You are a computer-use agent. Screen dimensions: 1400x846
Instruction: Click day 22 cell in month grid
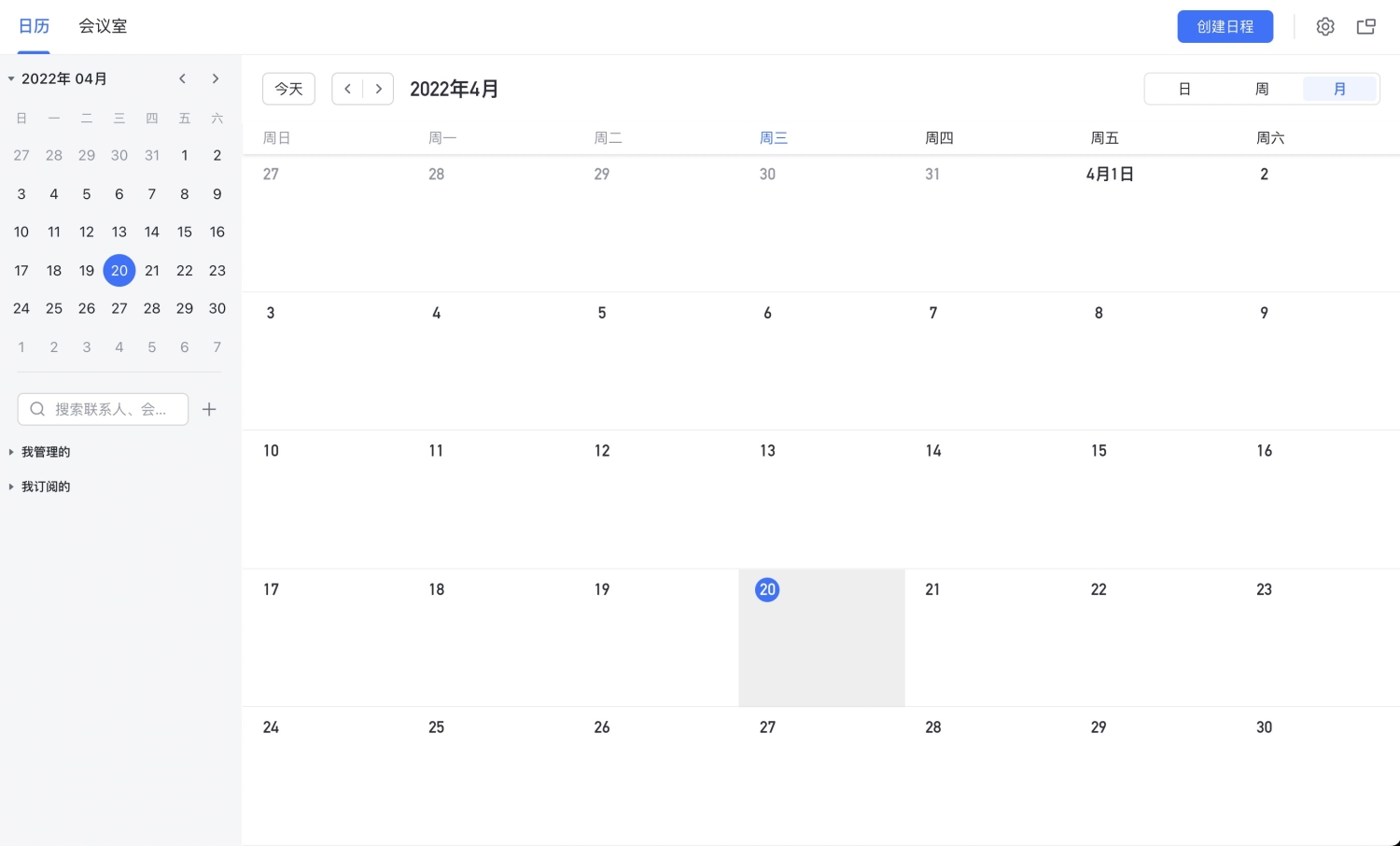pos(1153,638)
